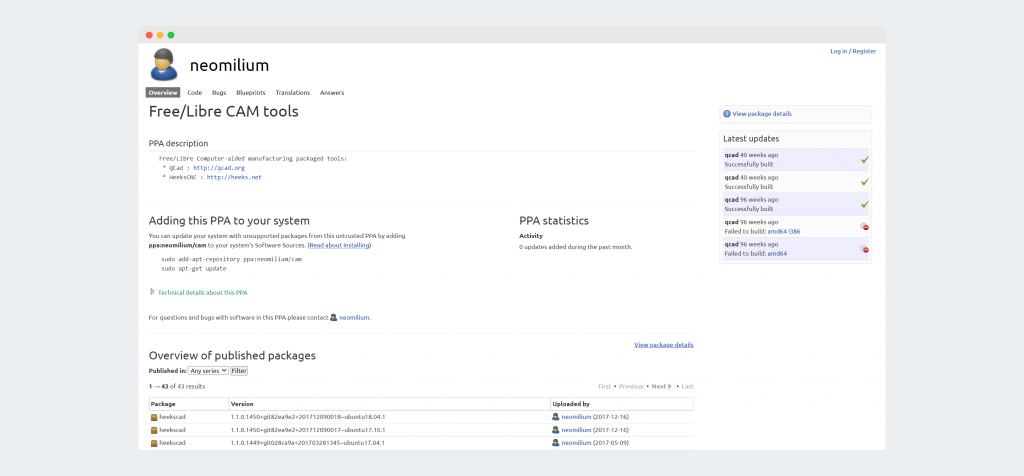This screenshot has height=476, width=1024.
Task: Click uploader person icon in 2017-05-09 row
Action: (555, 443)
